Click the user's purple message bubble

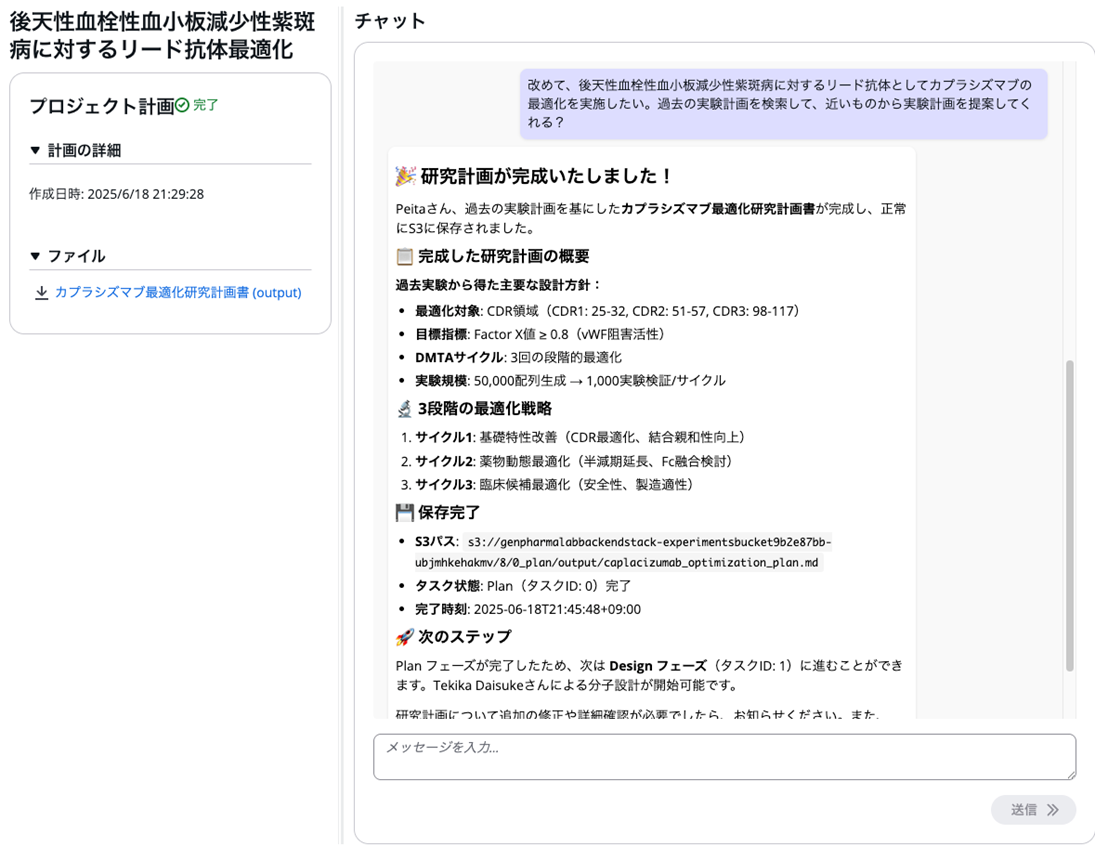pyautogui.click(x=783, y=104)
